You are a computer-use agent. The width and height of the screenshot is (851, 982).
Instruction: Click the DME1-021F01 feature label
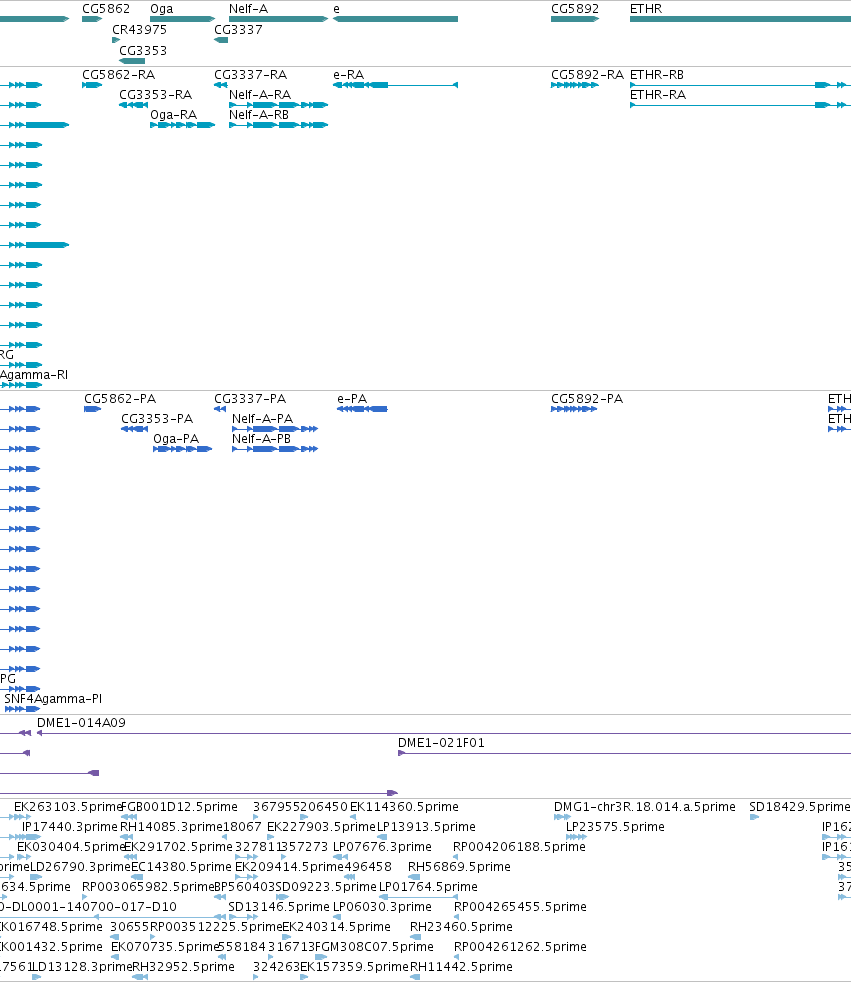pos(441,743)
